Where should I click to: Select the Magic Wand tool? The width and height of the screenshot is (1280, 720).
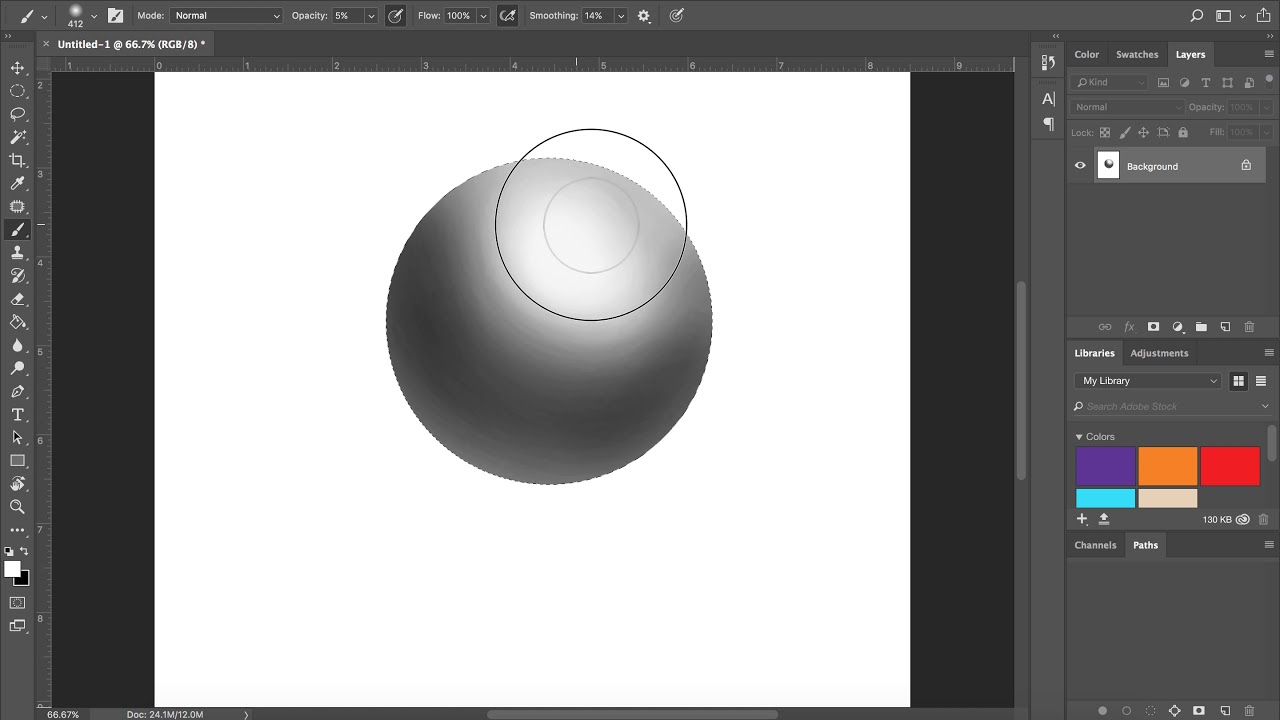coord(17,137)
